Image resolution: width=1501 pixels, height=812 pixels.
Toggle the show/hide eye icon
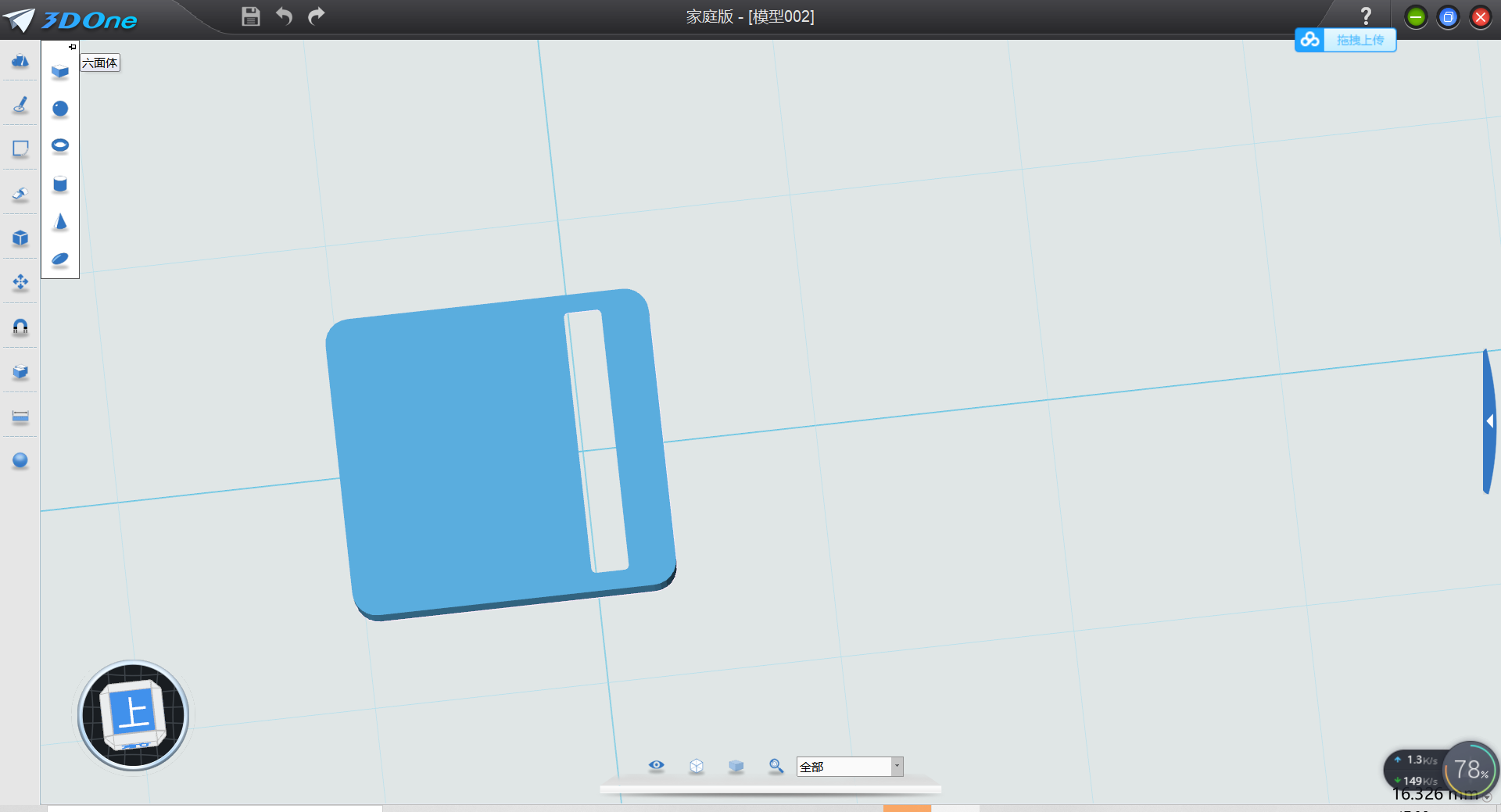tap(657, 765)
